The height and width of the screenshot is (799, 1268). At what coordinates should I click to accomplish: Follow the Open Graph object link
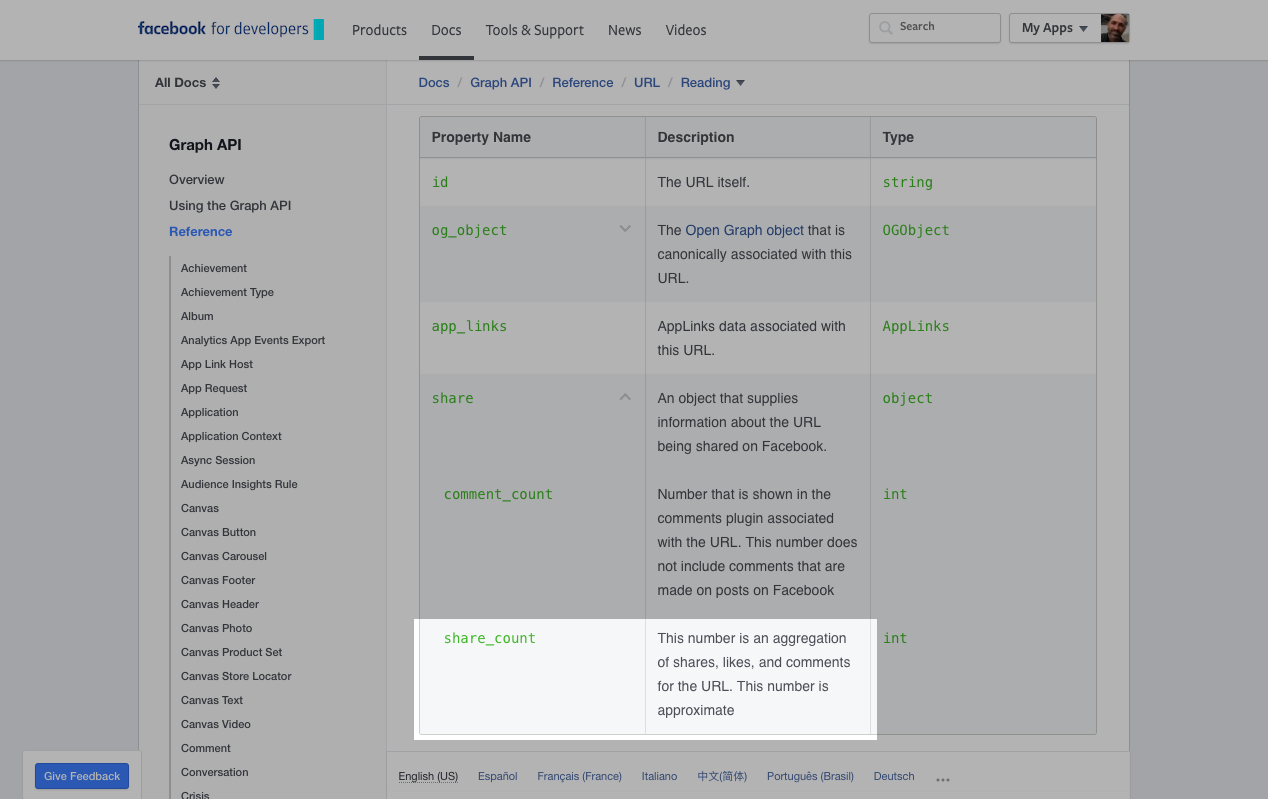click(744, 230)
